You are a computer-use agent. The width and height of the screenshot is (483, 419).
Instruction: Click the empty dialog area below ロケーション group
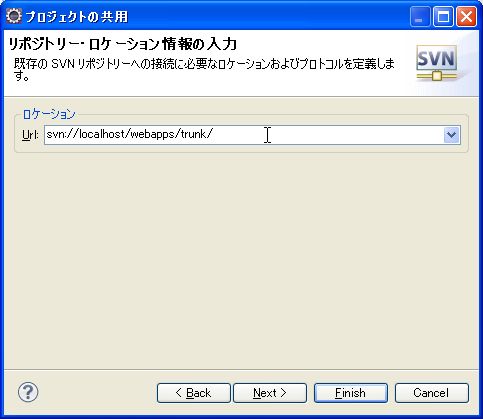coord(241,260)
